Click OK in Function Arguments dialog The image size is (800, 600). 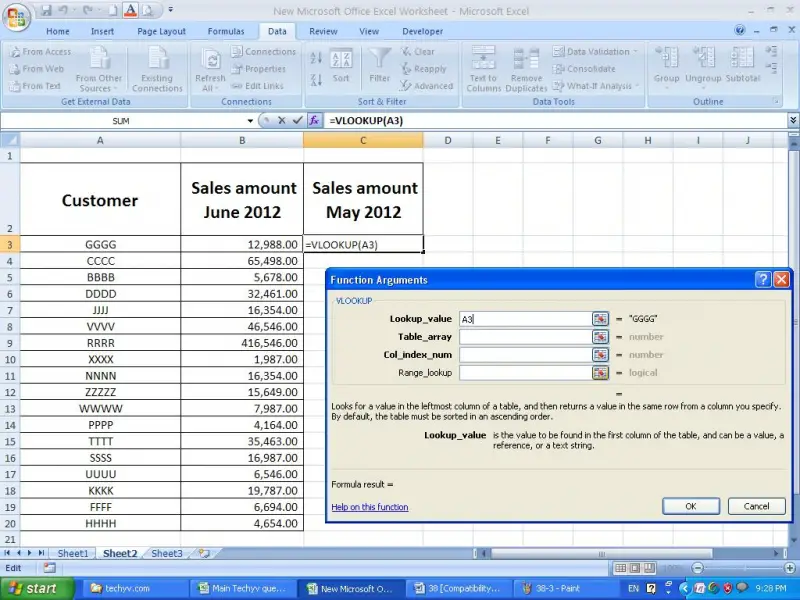691,506
